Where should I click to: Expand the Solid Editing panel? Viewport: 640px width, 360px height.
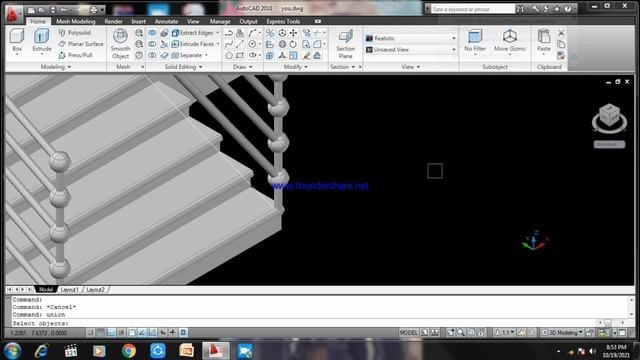coord(183,67)
